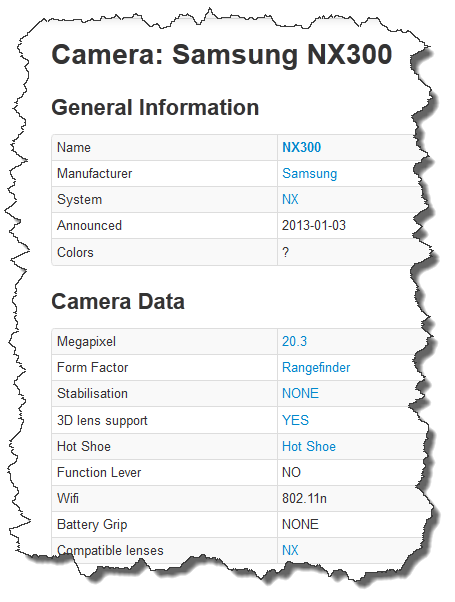Select the 2013-01-03 announced date value
Viewport: 455px width, 602px height.
[x=314, y=225]
